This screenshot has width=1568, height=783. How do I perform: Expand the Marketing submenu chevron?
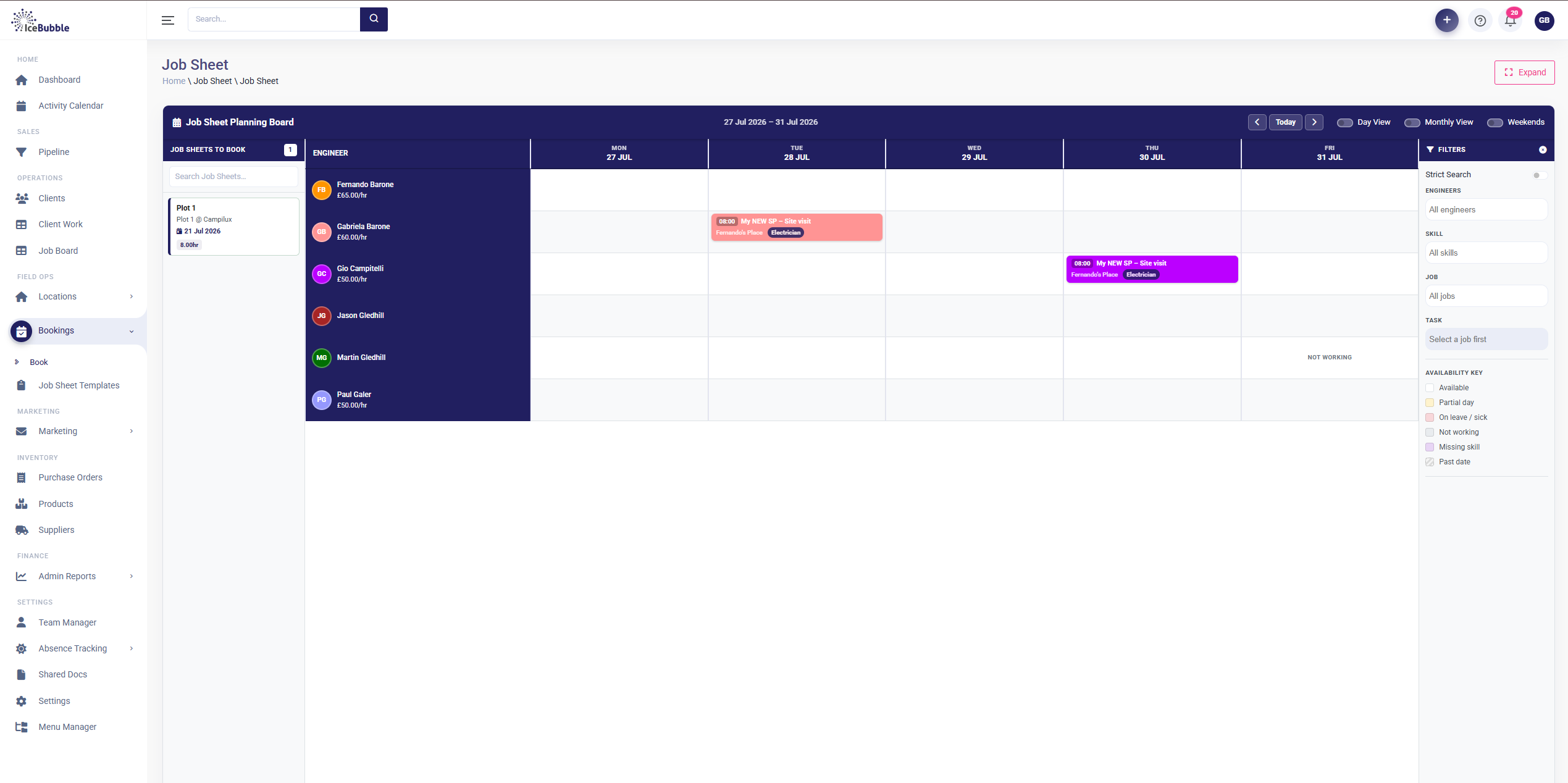coord(132,431)
